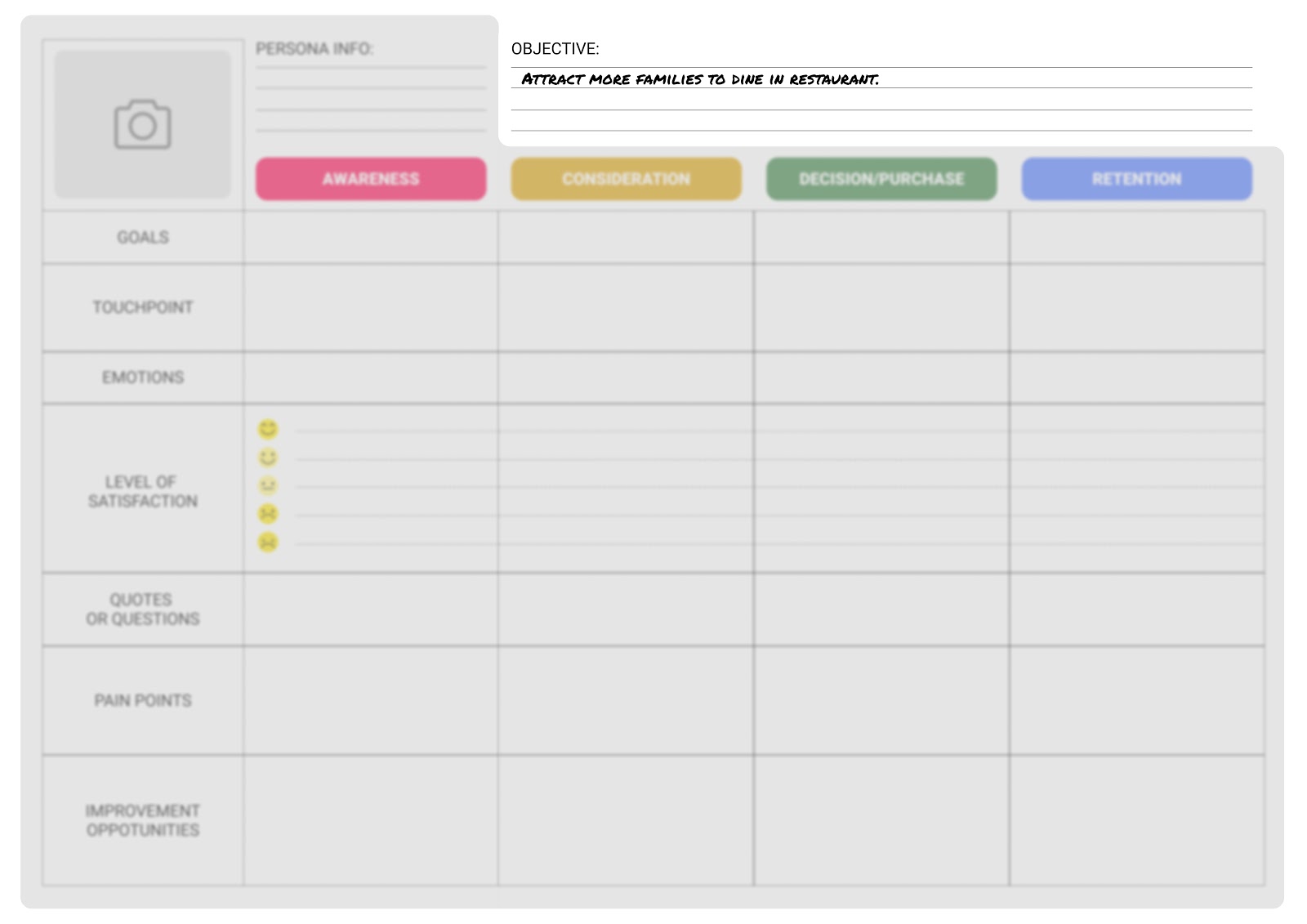The width and height of the screenshot is (1307, 924).
Task: Select the blue Retention stage label
Action: (x=1136, y=179)
